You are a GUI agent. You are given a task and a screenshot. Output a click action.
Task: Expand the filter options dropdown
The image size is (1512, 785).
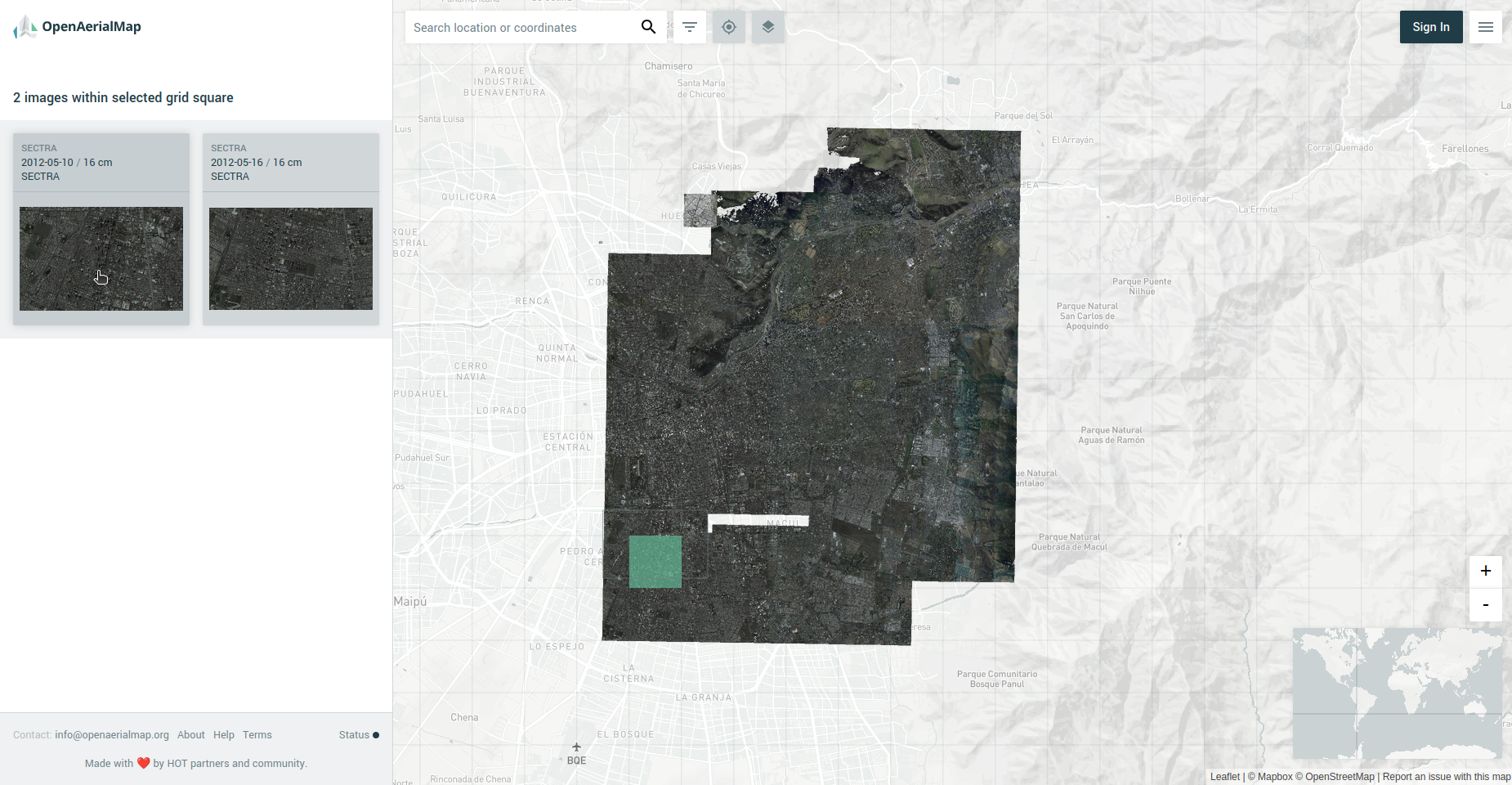(690, 27)
